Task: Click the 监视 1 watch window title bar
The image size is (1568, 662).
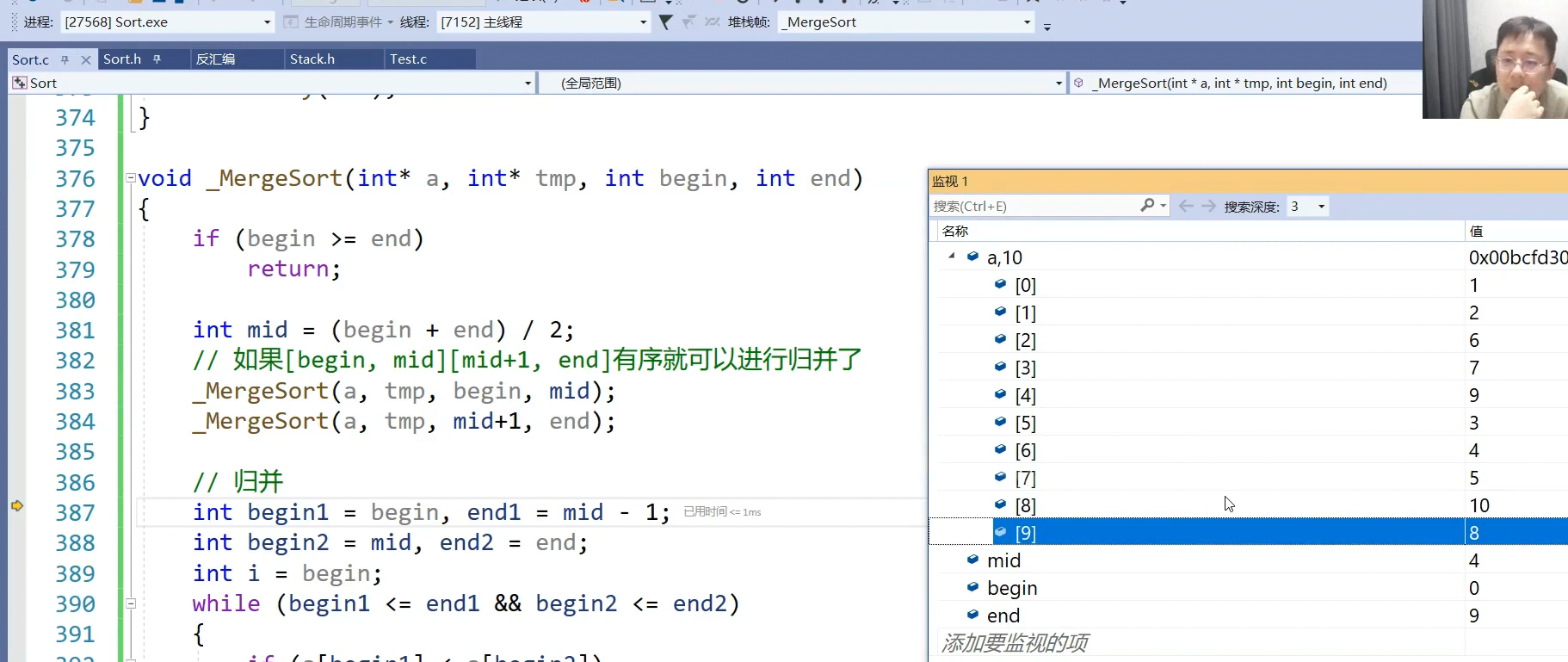Action: point(1248,181)
